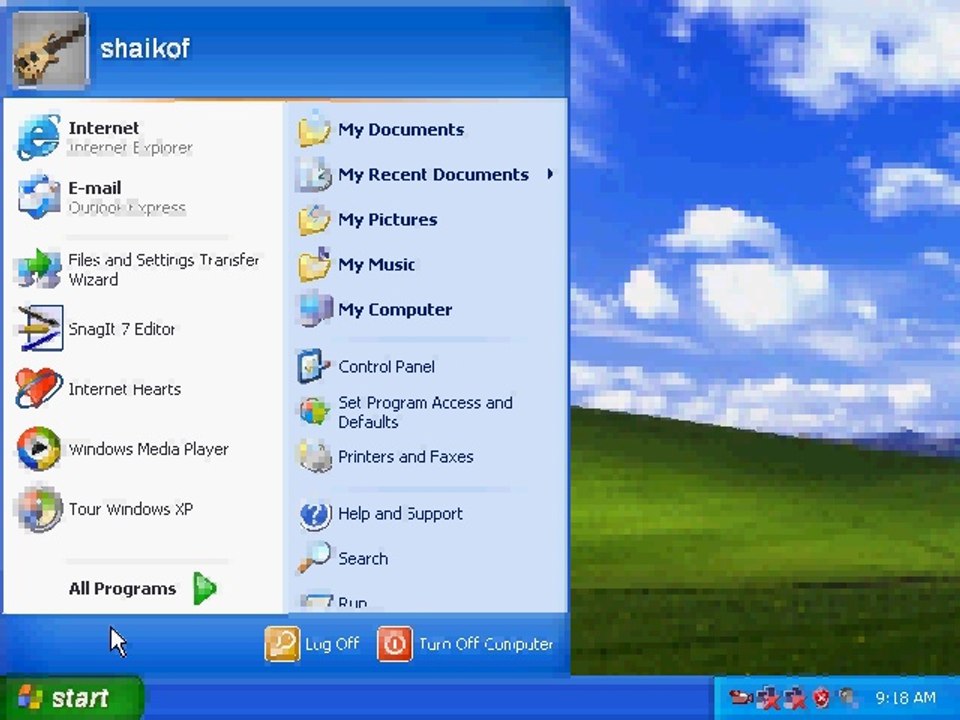The height and width of the screenshot is (720, 960).
Task: Click disconnected network icon beside red shield
Action: coord(795,697)
